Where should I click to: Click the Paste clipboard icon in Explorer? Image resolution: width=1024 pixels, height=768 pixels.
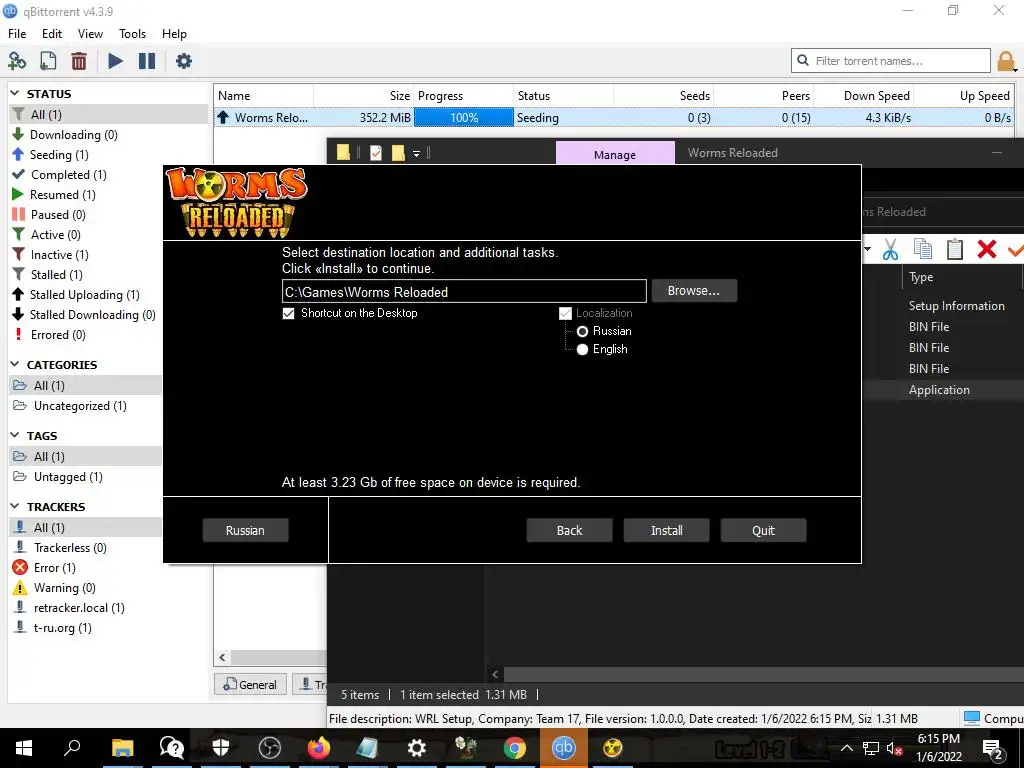(955, 249)
